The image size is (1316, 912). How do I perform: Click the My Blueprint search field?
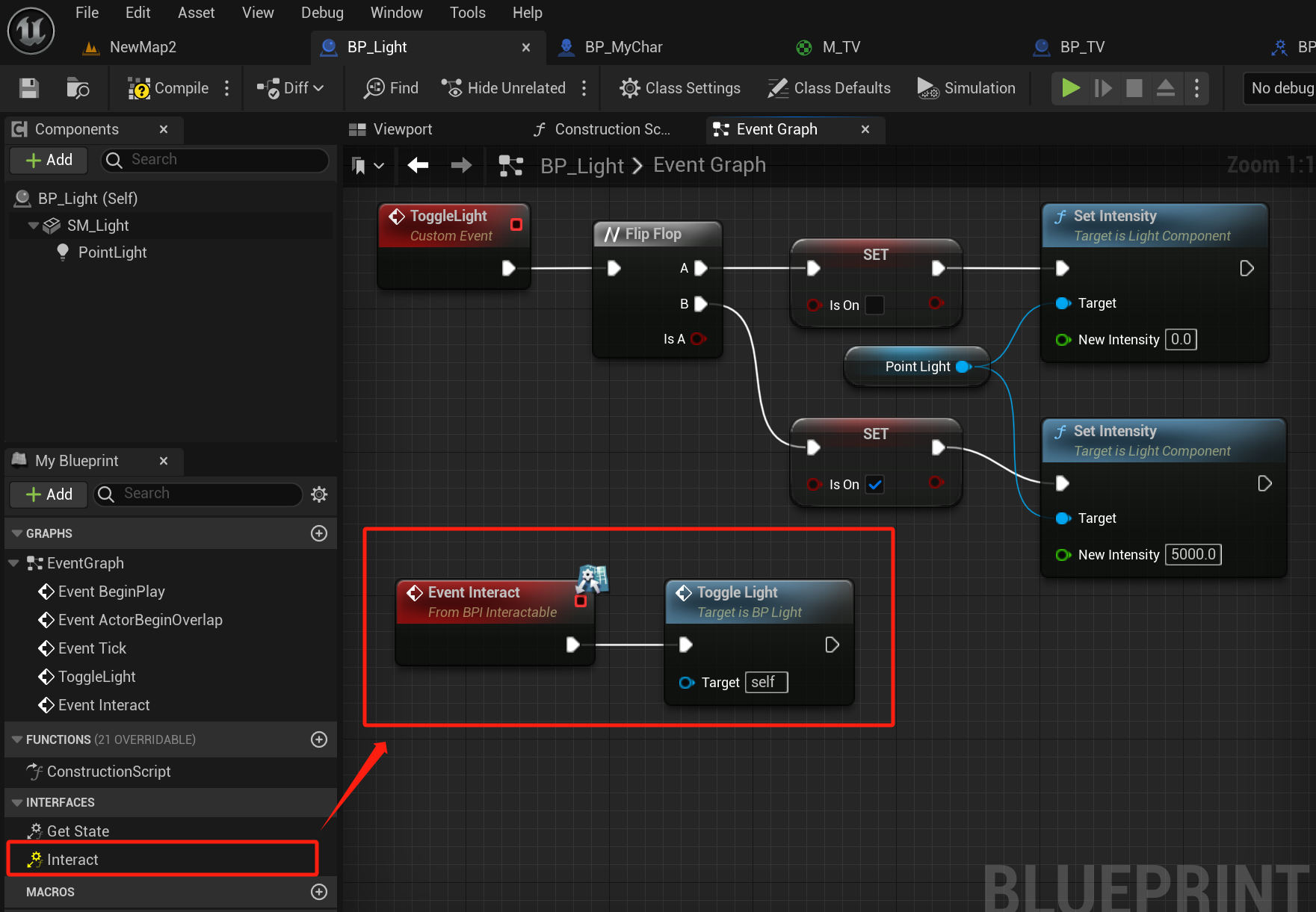[198, 494]
